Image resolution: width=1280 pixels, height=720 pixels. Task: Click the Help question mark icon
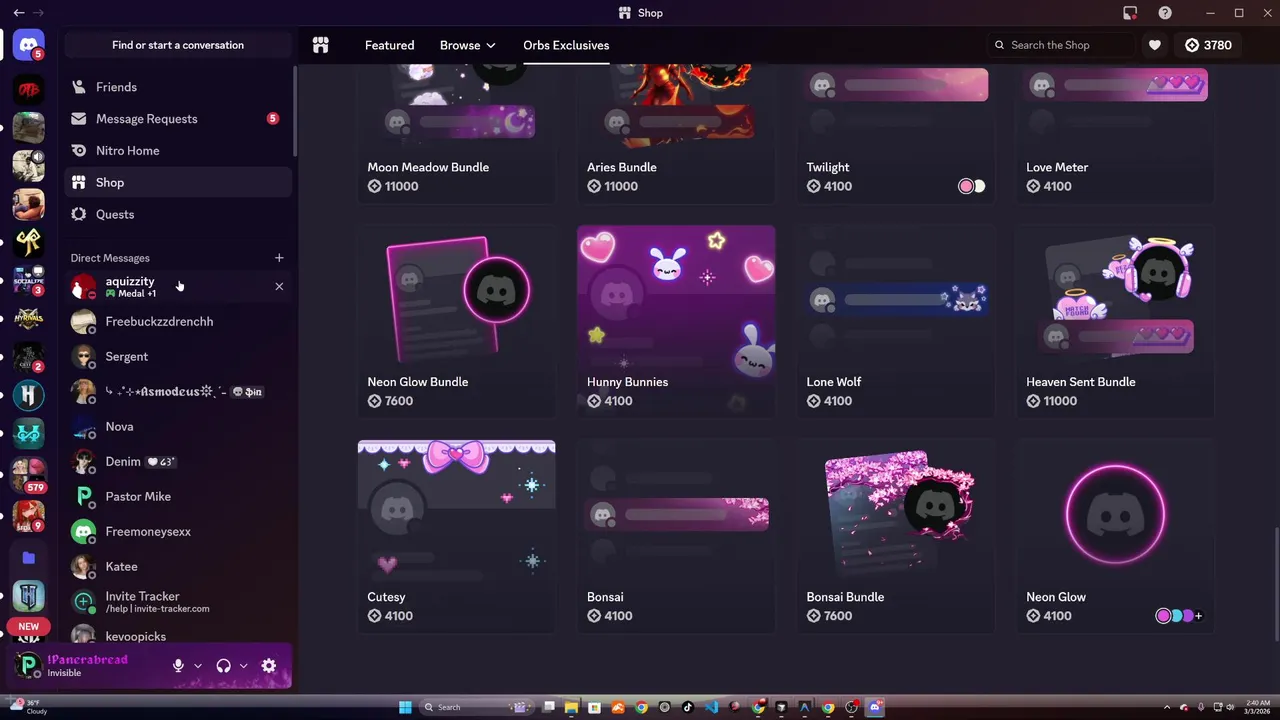tap(1165, 13)
